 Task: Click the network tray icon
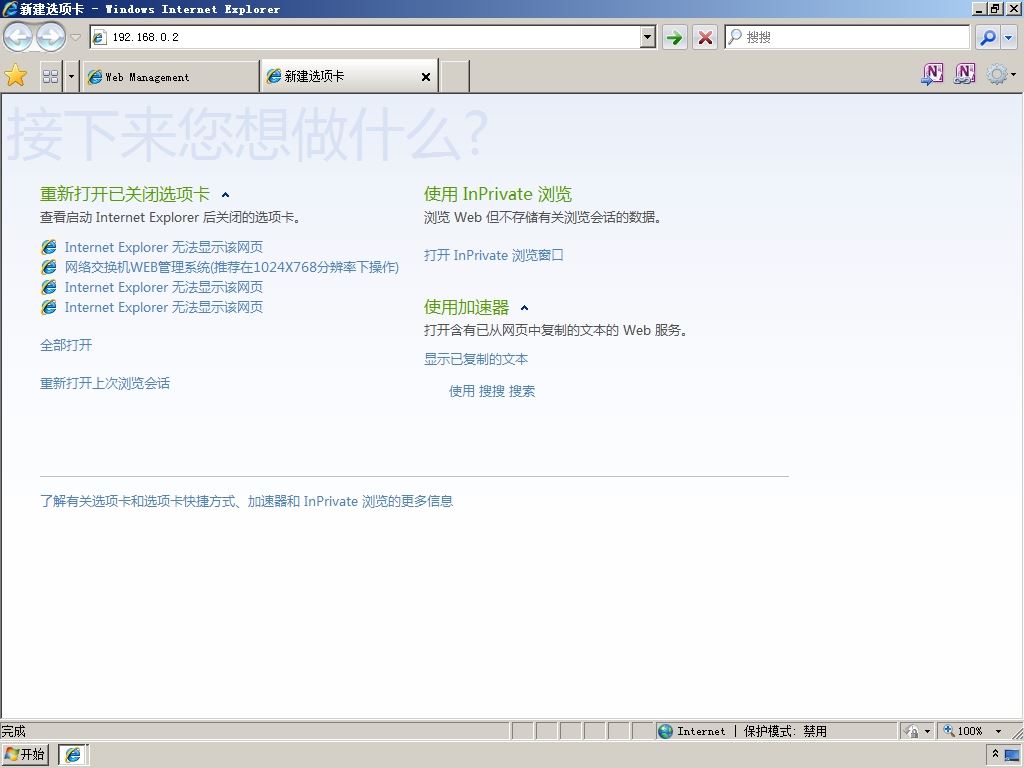1013,756
